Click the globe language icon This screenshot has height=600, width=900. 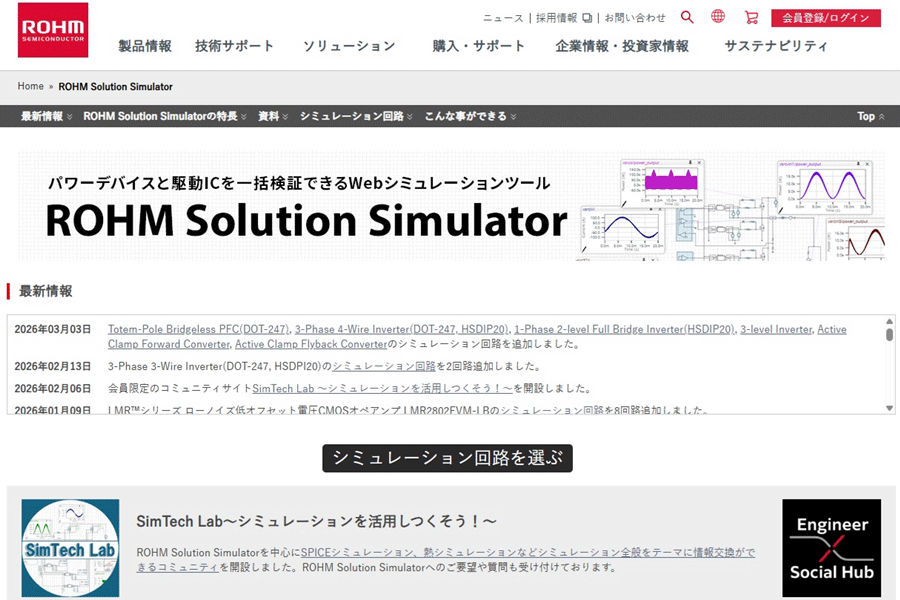pyautogui.click(x=718, y=17)
